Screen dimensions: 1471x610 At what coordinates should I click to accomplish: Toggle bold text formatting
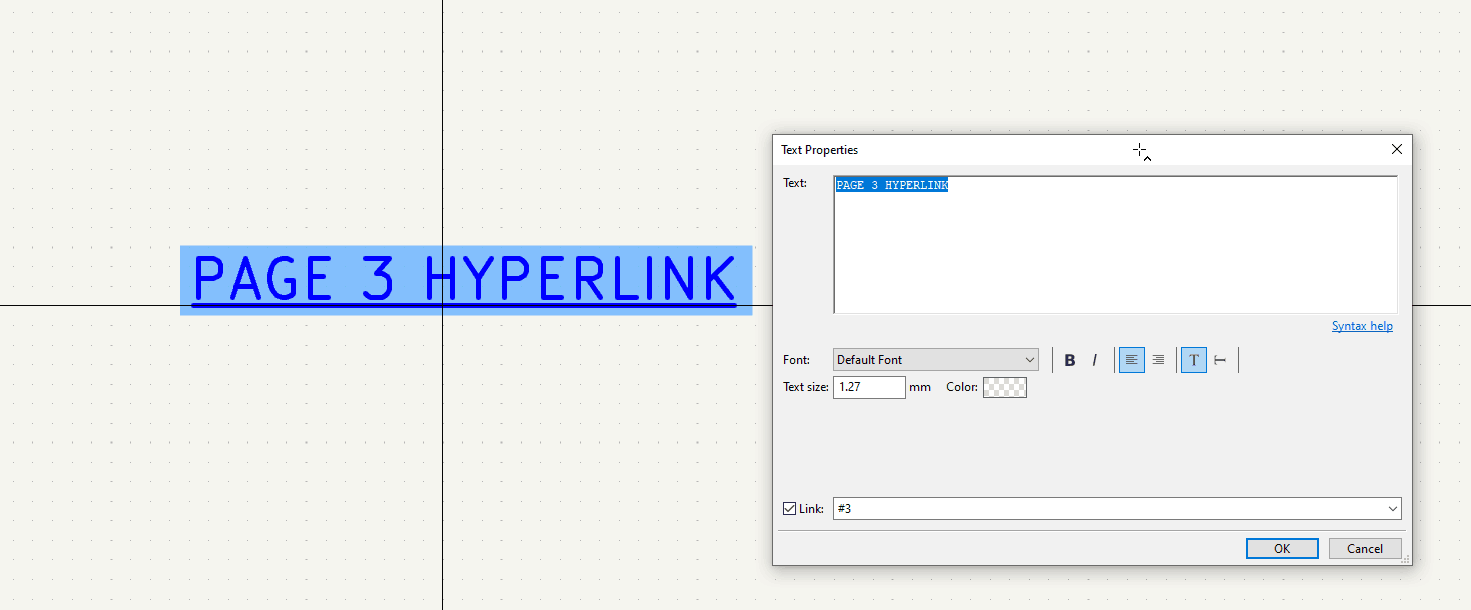coord(1070,360)
